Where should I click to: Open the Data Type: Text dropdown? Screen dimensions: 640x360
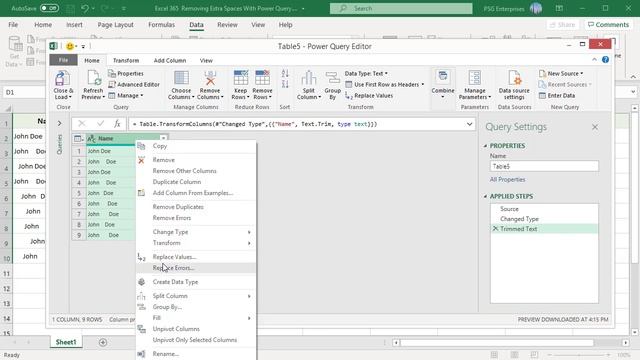[x=366, y=73]
